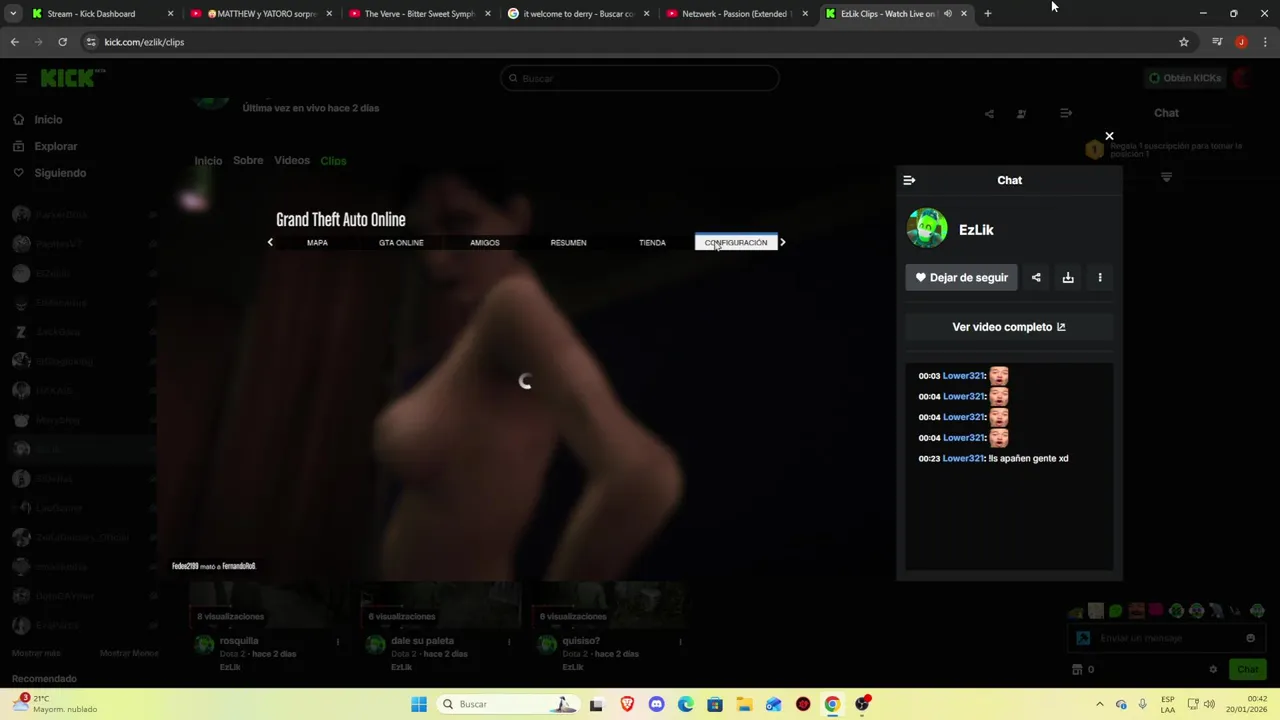Screen dimensions: 1280x720
Task: Click background share icon next to the chat header
Action: pos(989,114)
